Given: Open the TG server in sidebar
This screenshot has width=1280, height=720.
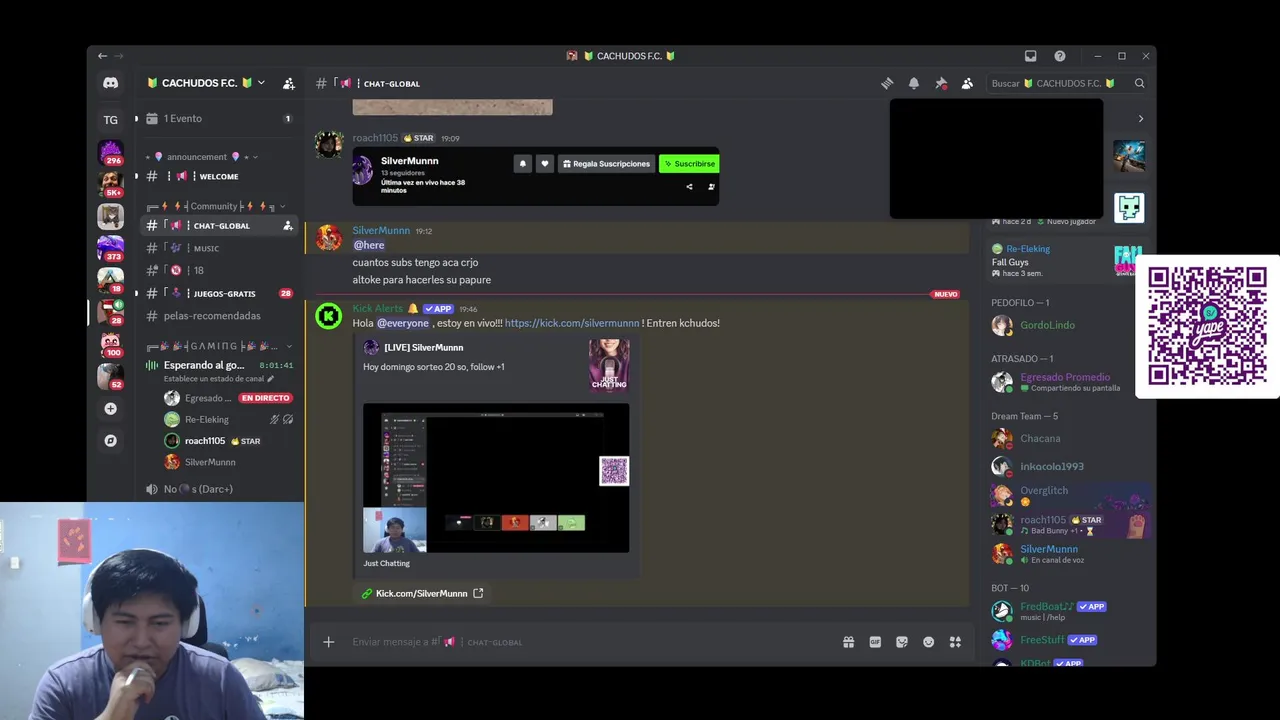Looking at the screenshot, I should pyautogui.click(x=110, y=120).
